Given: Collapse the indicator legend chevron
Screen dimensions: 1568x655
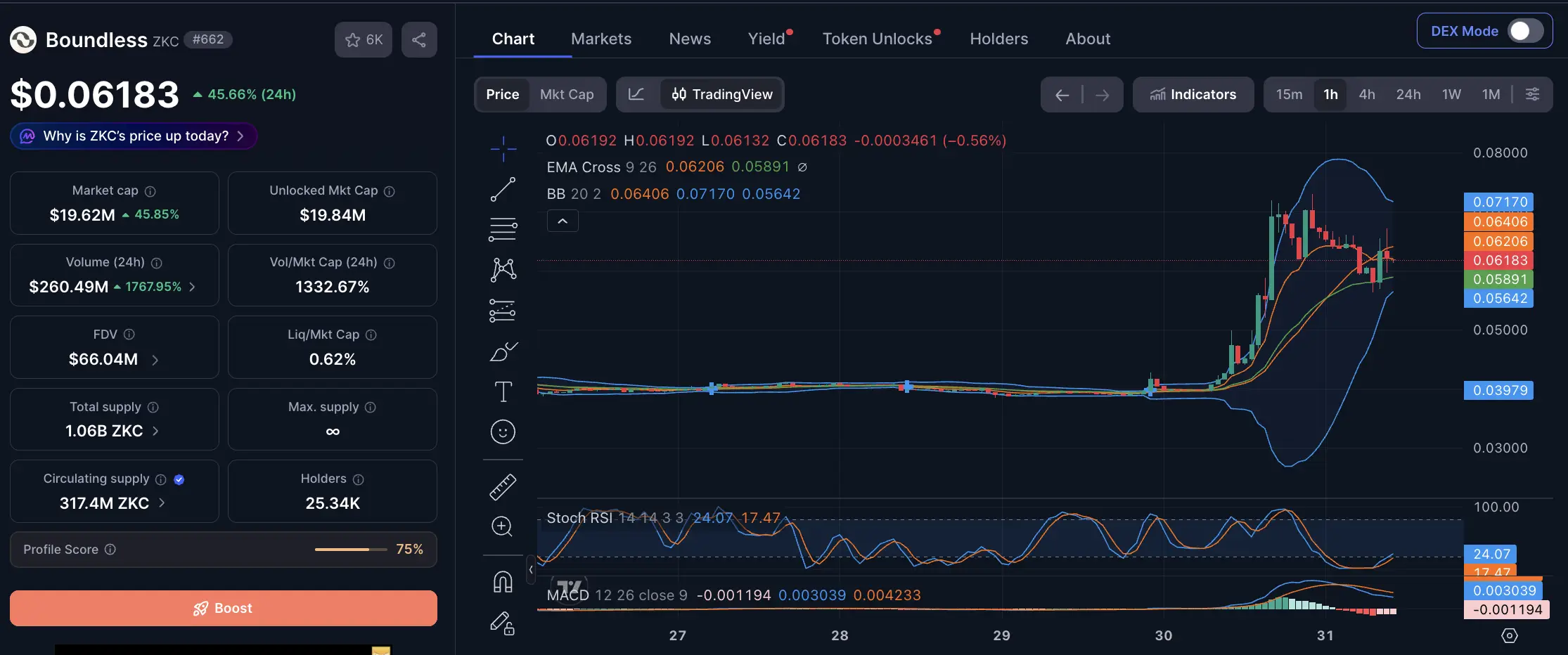Looking at the screenshot, I should point(563,221).
